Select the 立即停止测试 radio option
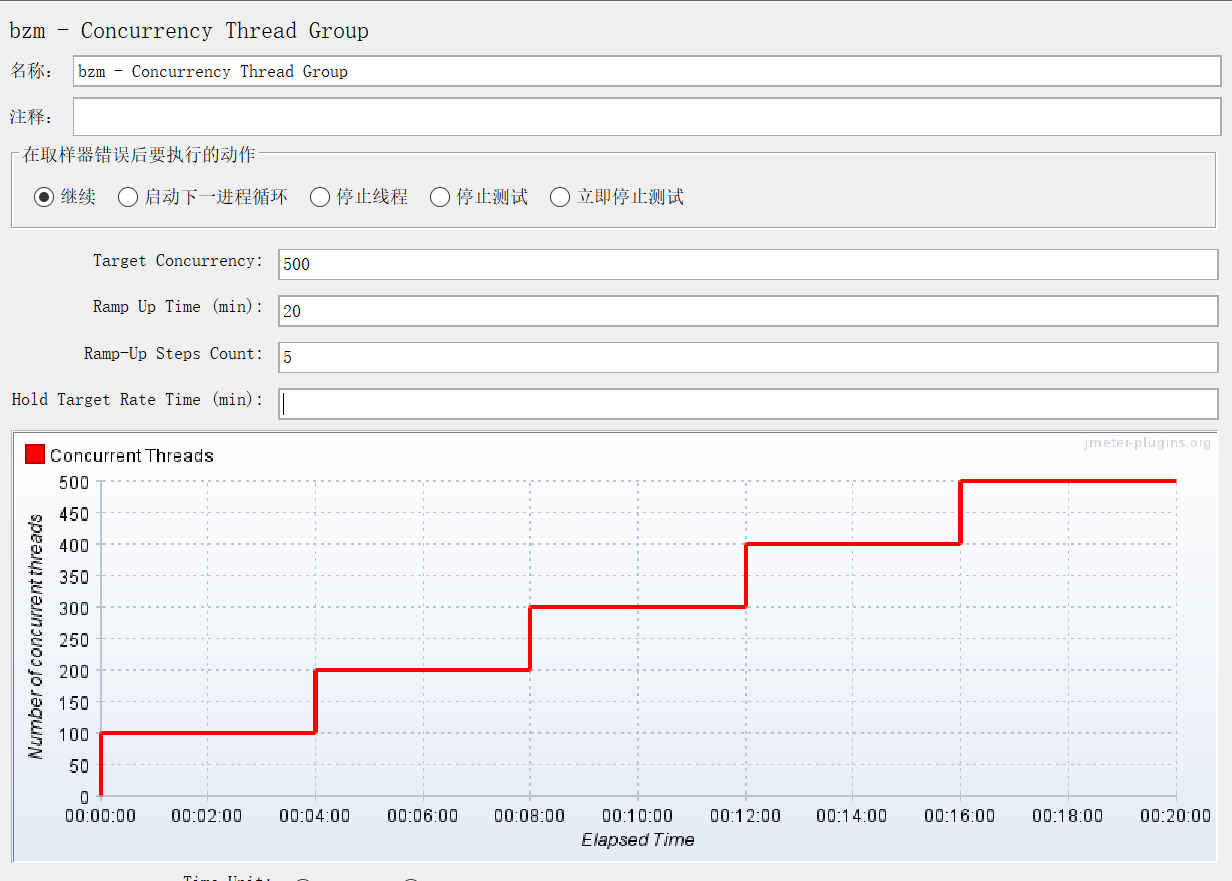1232x881 pixels. [x=617, y=197]
